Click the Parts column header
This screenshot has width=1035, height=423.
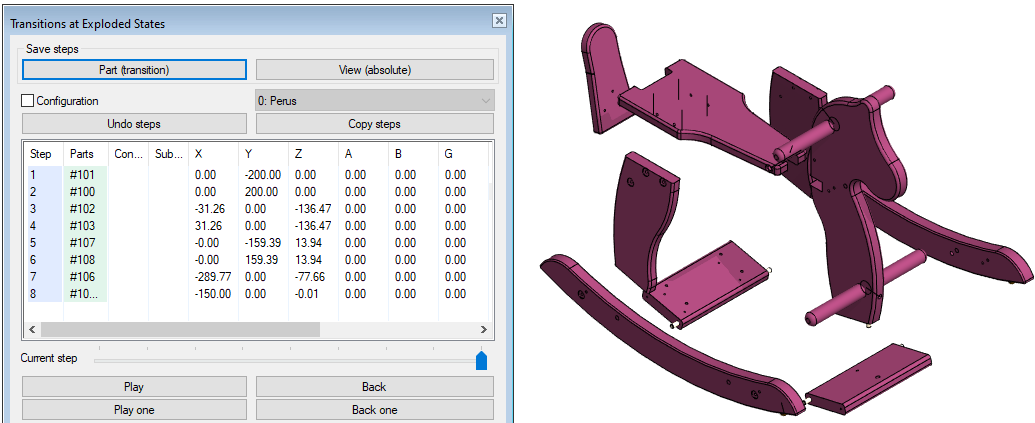(81, 154)
